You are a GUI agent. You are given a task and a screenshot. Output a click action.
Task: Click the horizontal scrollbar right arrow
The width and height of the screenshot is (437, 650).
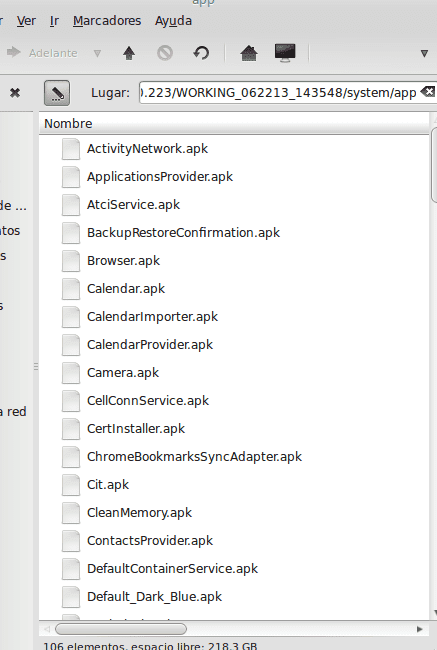pyautogui.click(x=420, y=629)
